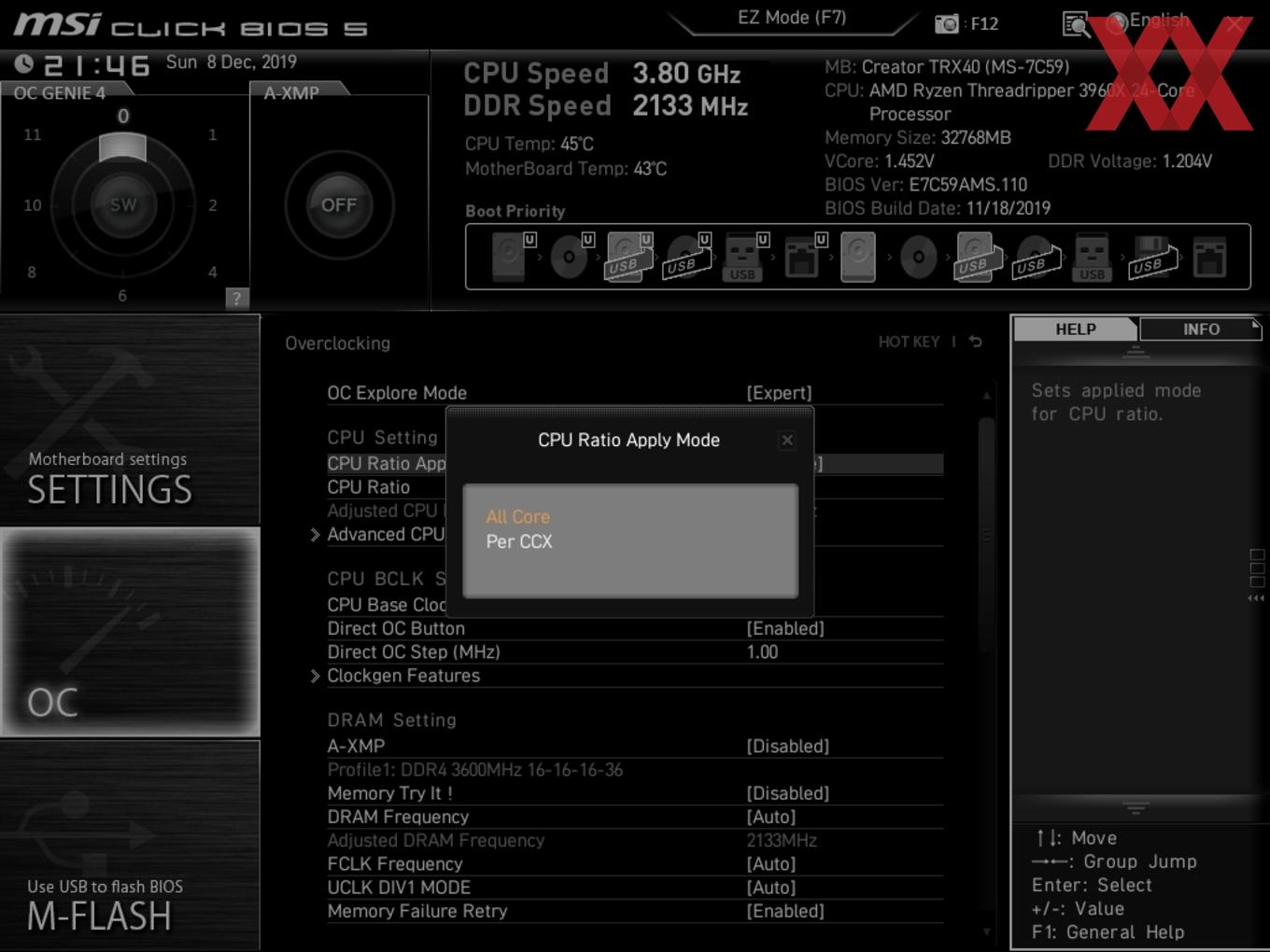Select Per CCX option

pyautogui.click(x=519, y=541)
